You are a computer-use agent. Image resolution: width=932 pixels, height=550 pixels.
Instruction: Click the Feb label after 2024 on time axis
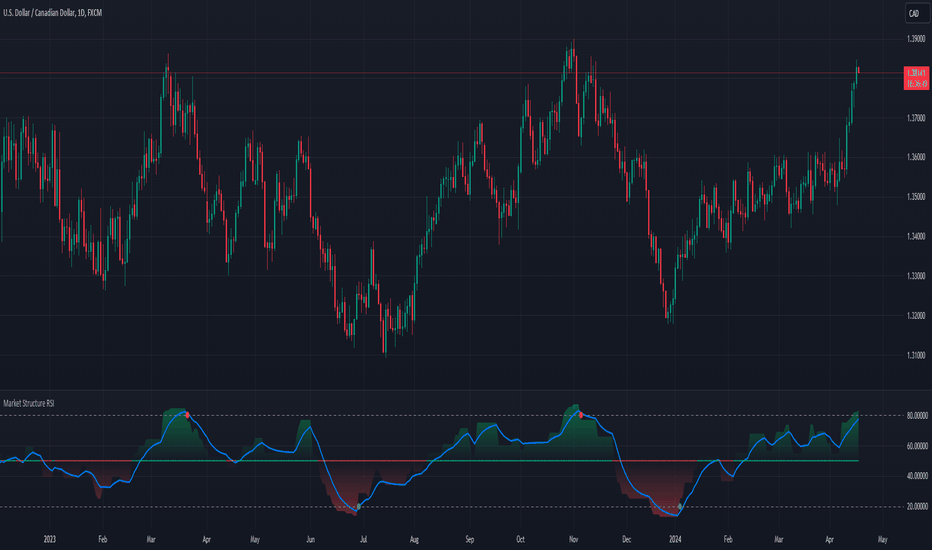tap(728, 539)
